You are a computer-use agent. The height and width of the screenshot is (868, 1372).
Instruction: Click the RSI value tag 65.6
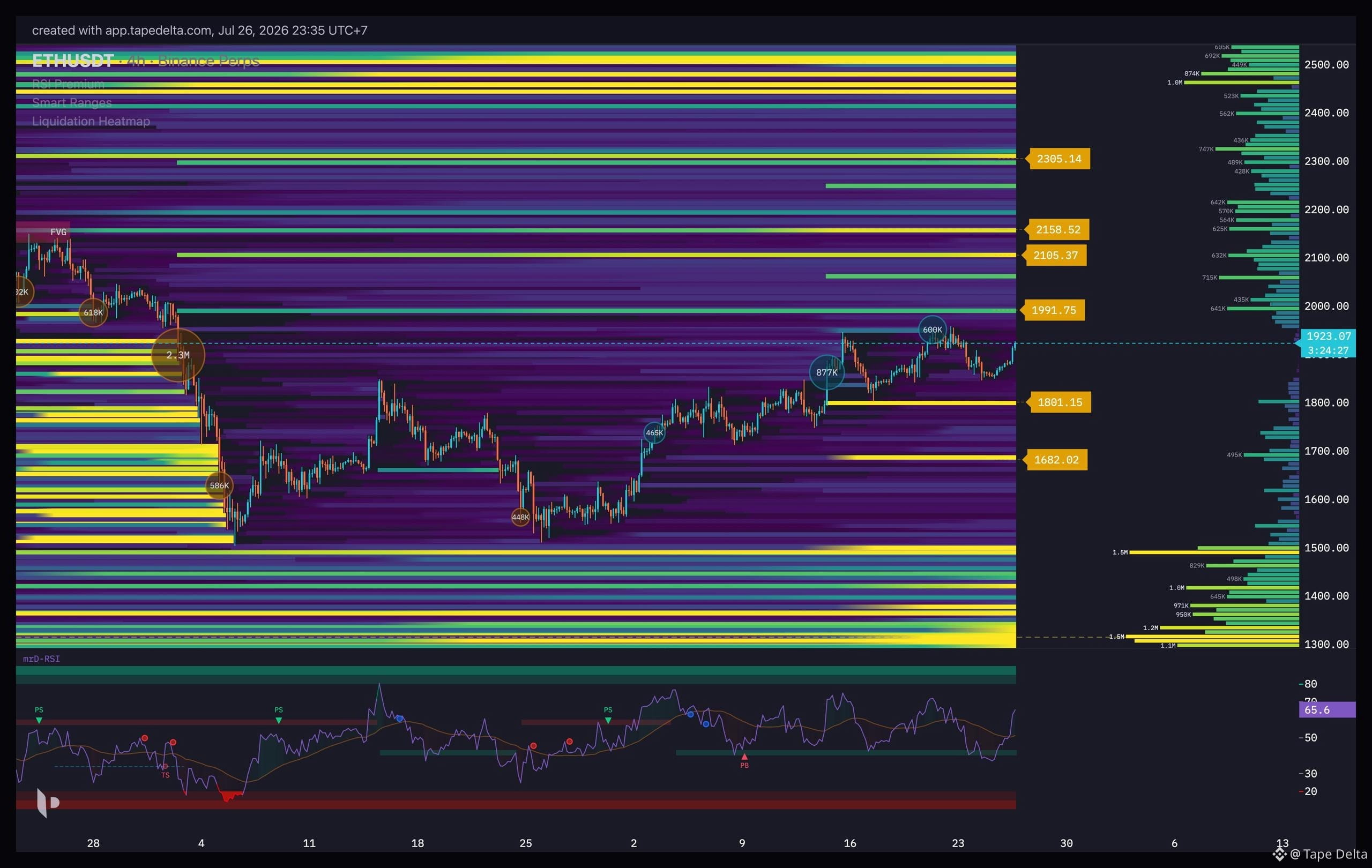click(x=1327, y=709)
